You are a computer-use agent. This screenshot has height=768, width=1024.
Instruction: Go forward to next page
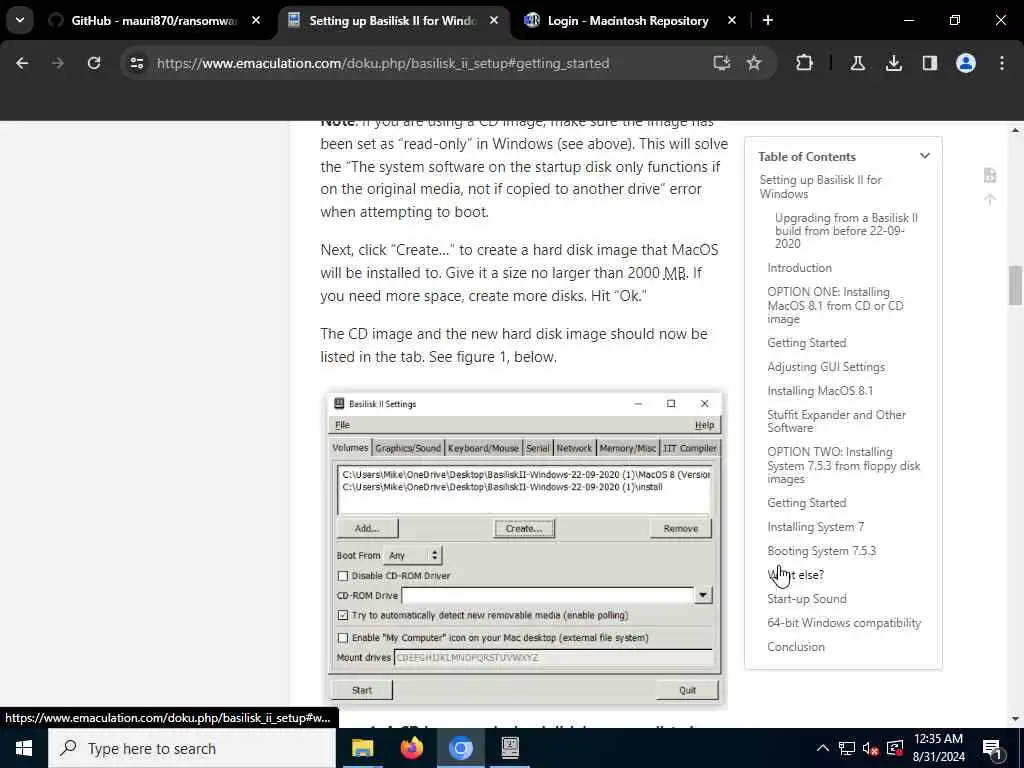58,63
